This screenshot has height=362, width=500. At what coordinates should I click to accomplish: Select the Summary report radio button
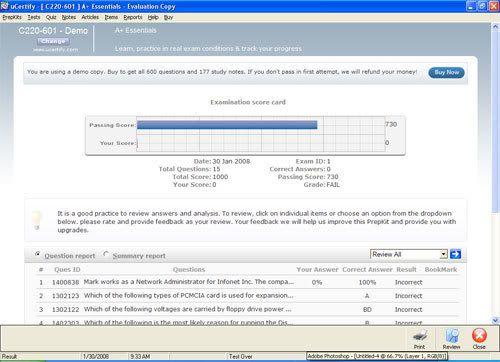tap(106, 254)
